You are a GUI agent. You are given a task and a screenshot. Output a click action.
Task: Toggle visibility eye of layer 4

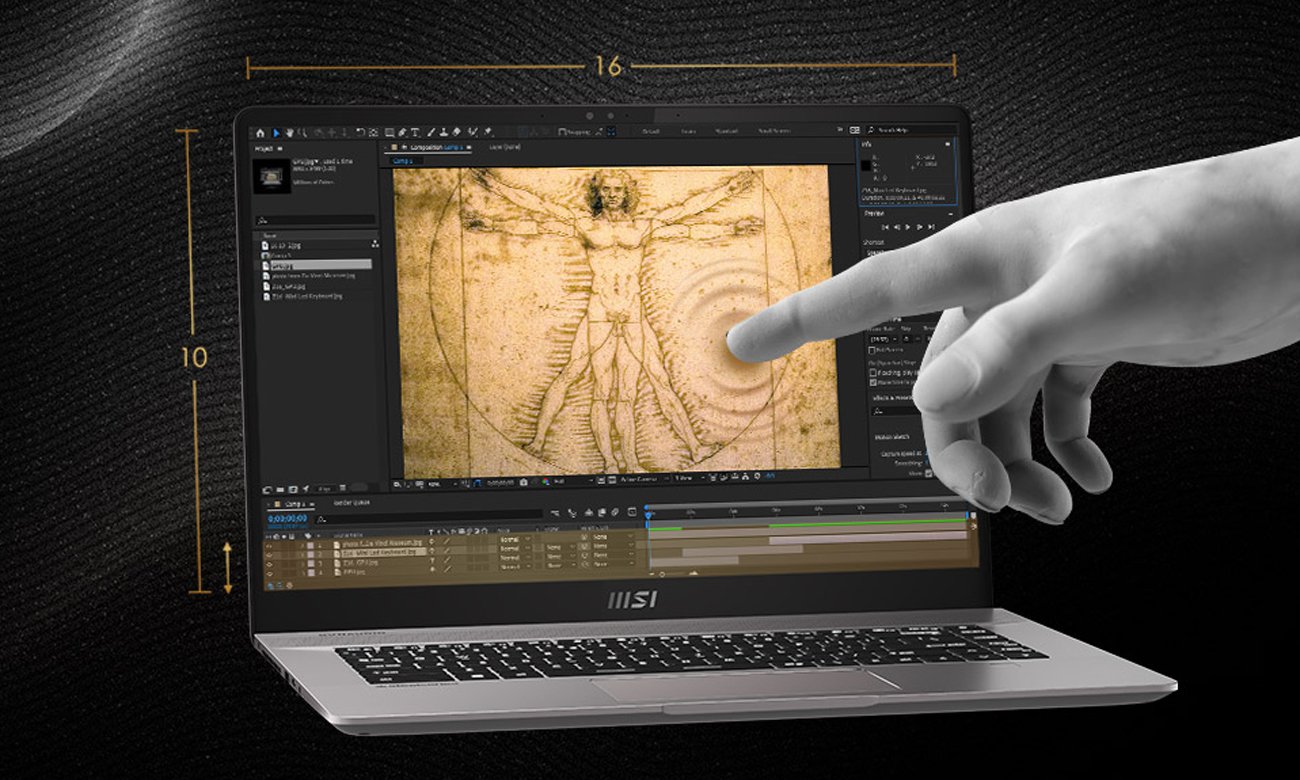tap(269, 573)
